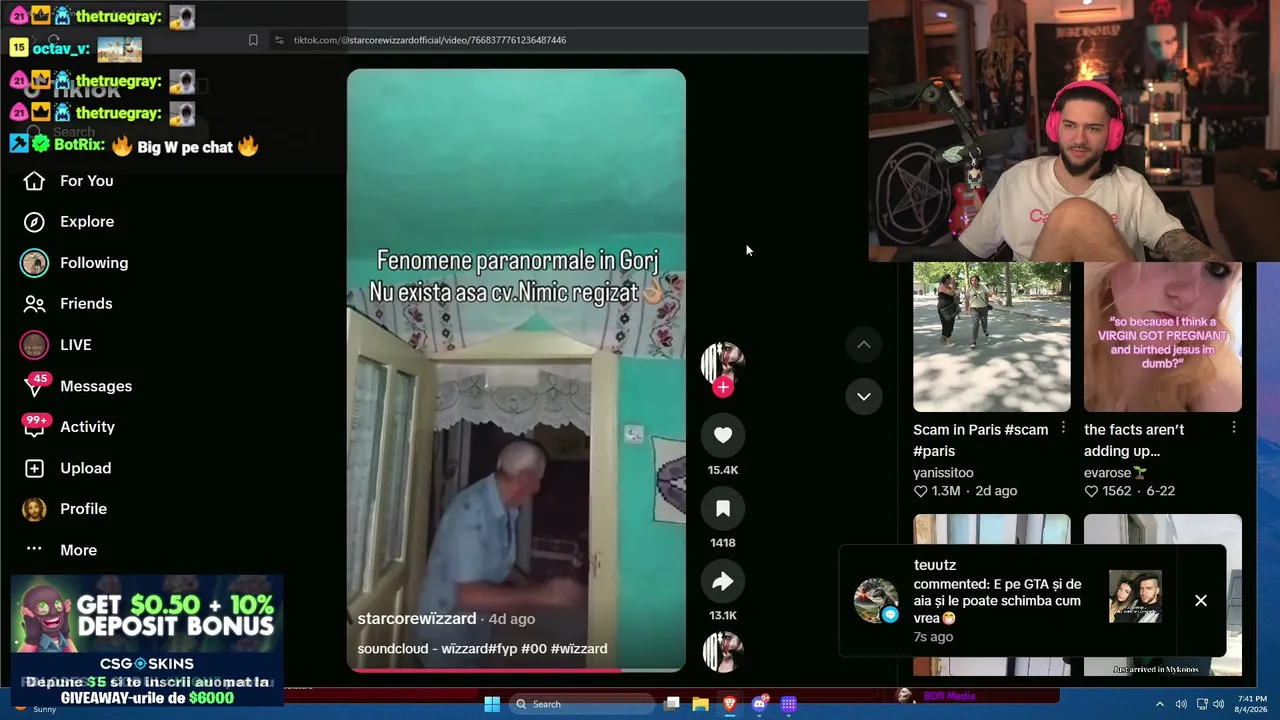The height and width of the screenshot is (720, 1280).
Task: Click the Profile avatar icon in sidebar
Action: [34, 509]
